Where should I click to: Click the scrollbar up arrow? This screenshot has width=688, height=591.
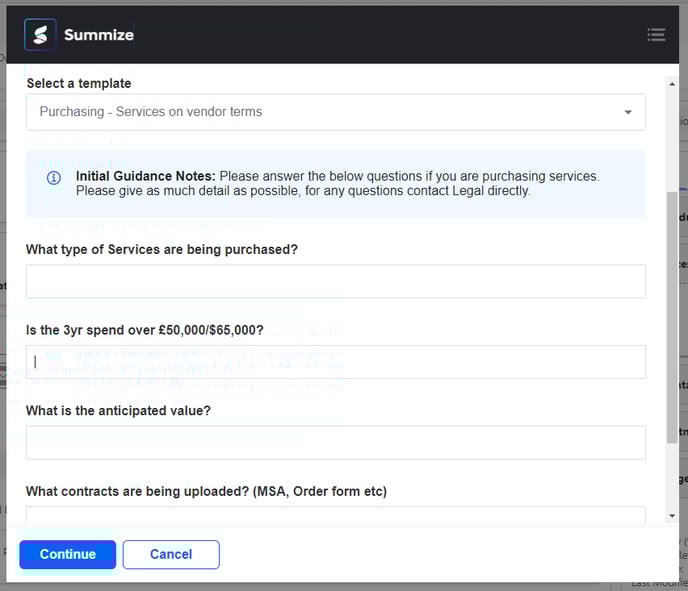pos(672,82)
